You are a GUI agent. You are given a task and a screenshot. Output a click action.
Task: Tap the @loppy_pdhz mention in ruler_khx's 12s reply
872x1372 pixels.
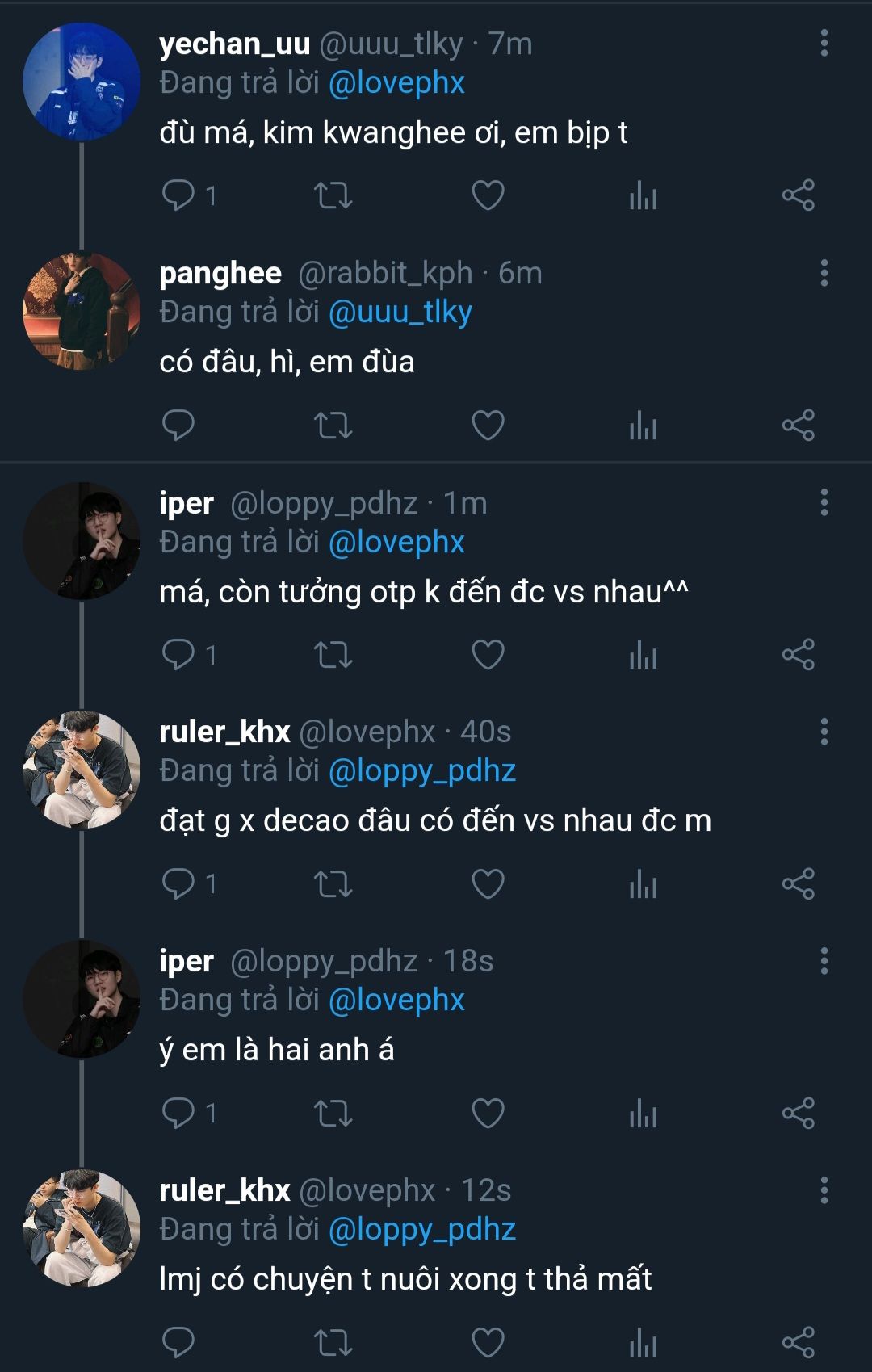pyautogui.click(x=421, y=1230)
